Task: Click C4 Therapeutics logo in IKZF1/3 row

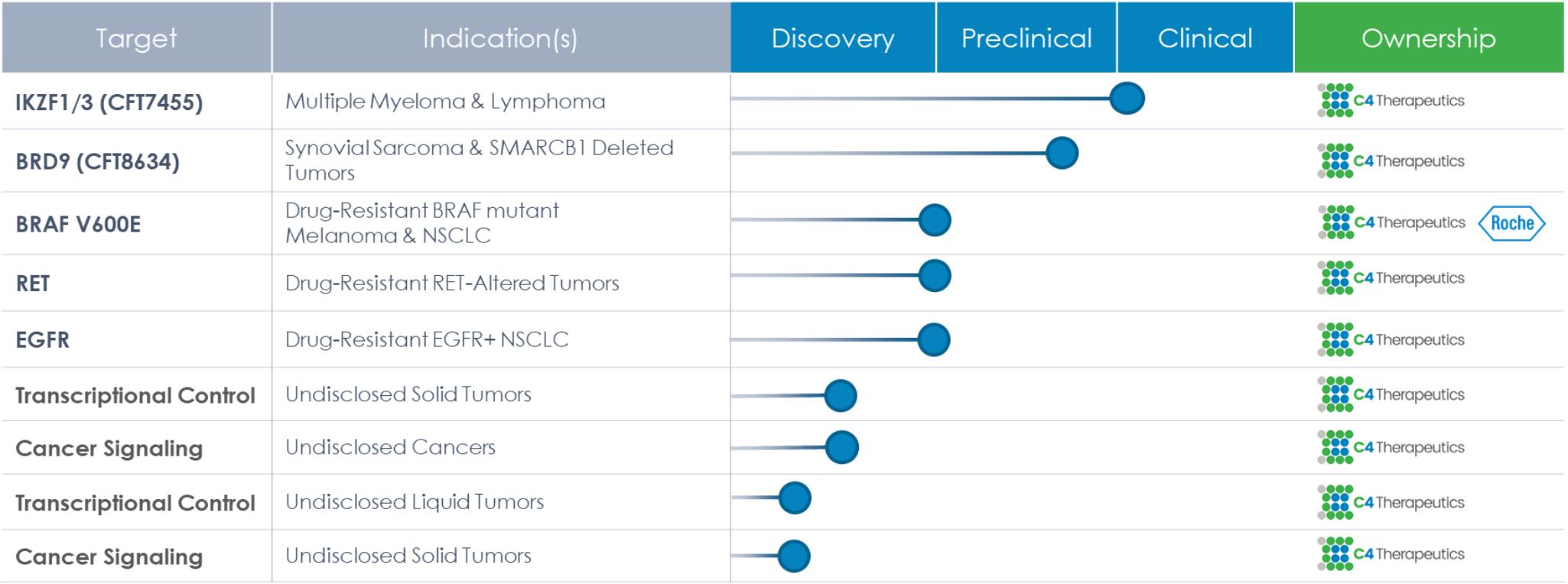Action: pos(1391,101)
